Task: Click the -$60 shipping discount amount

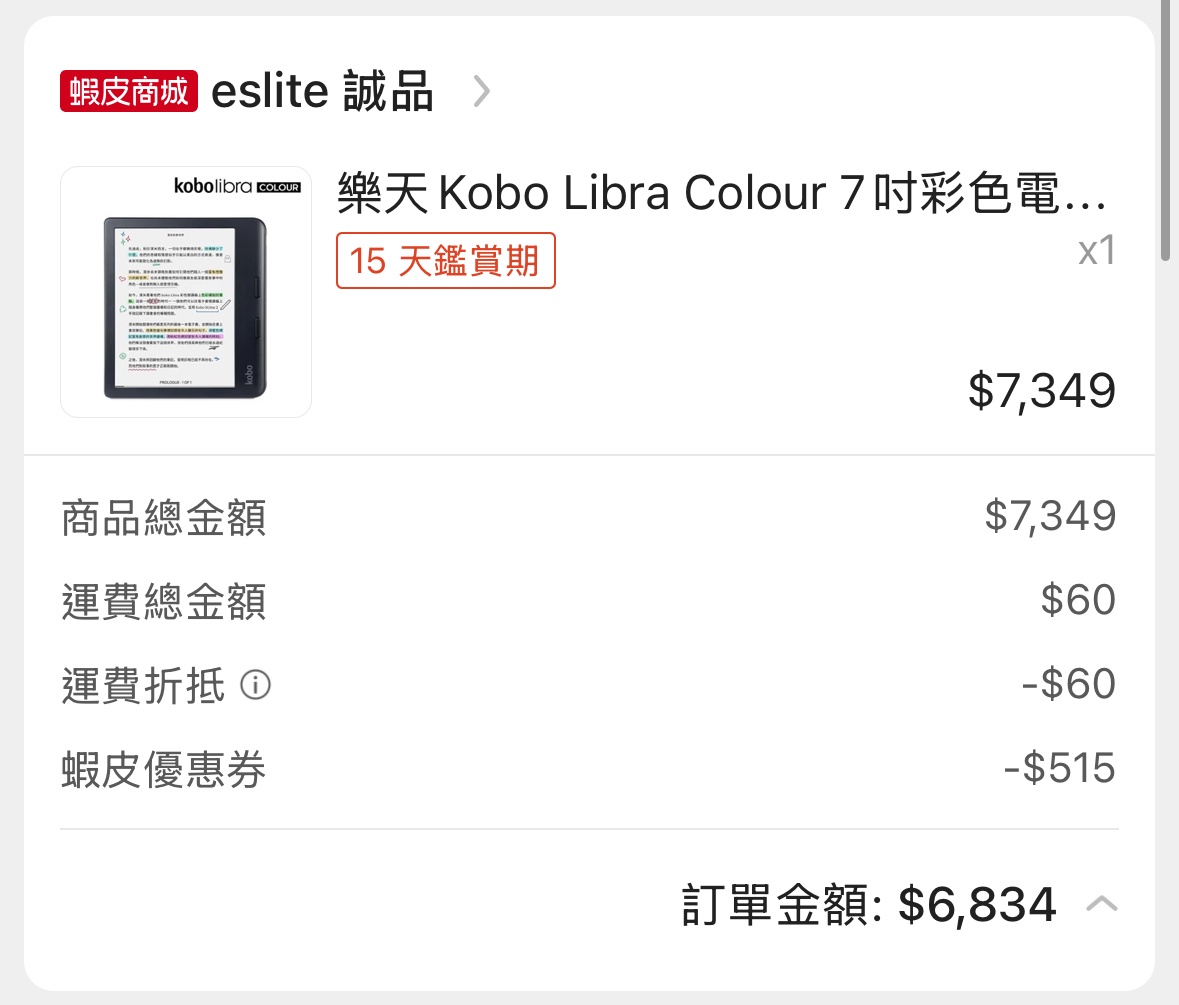Action: pos(1068,685)
